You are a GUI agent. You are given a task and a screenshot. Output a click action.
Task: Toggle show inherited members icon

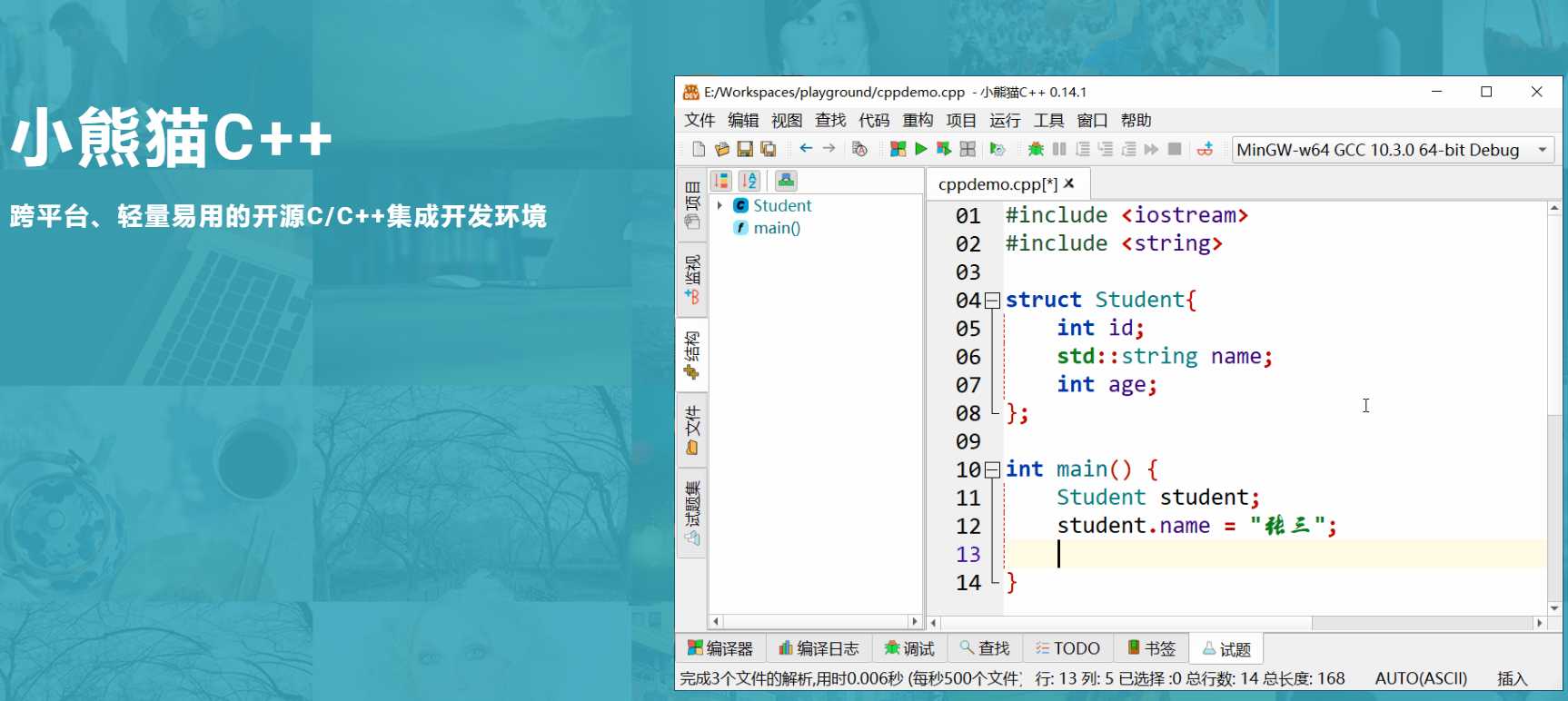tap(786, 181)
